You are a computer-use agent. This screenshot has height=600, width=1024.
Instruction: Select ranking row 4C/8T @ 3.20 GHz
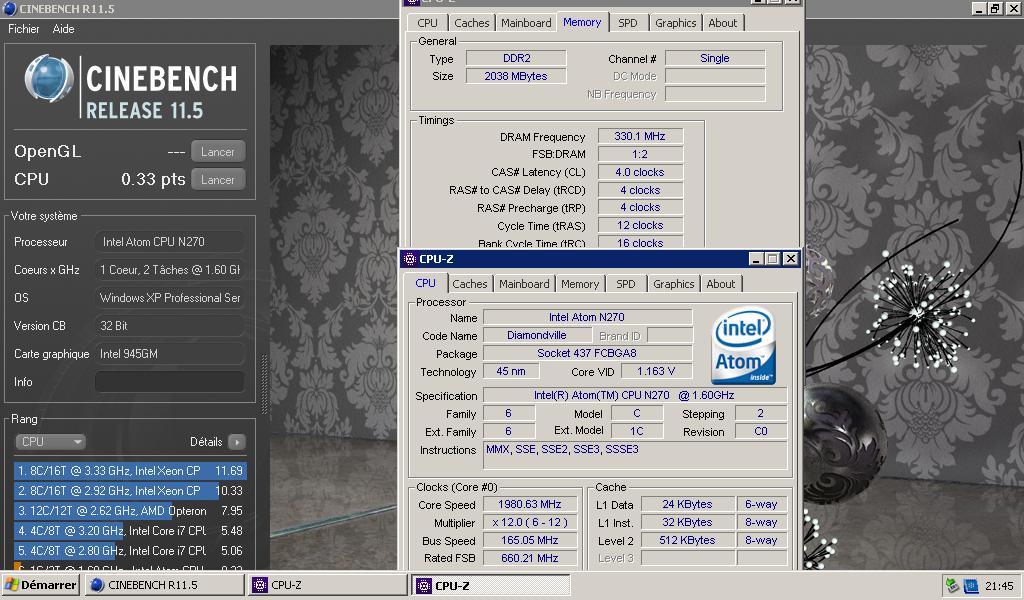point(130,531)
